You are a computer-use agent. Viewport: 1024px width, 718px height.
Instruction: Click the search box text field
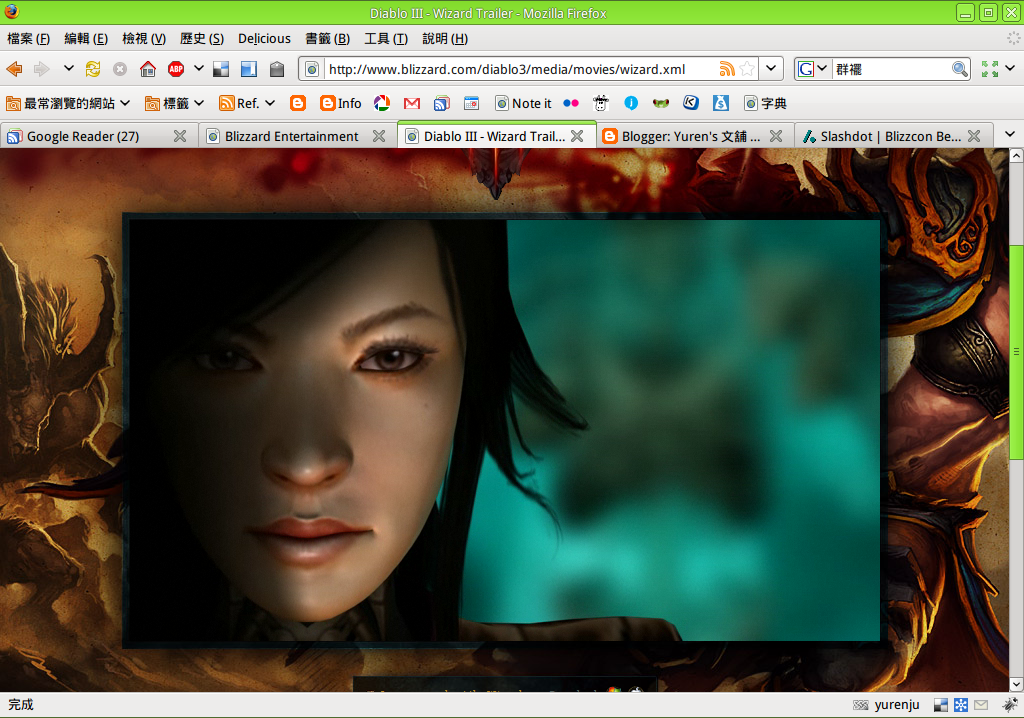tap(891, 69)
